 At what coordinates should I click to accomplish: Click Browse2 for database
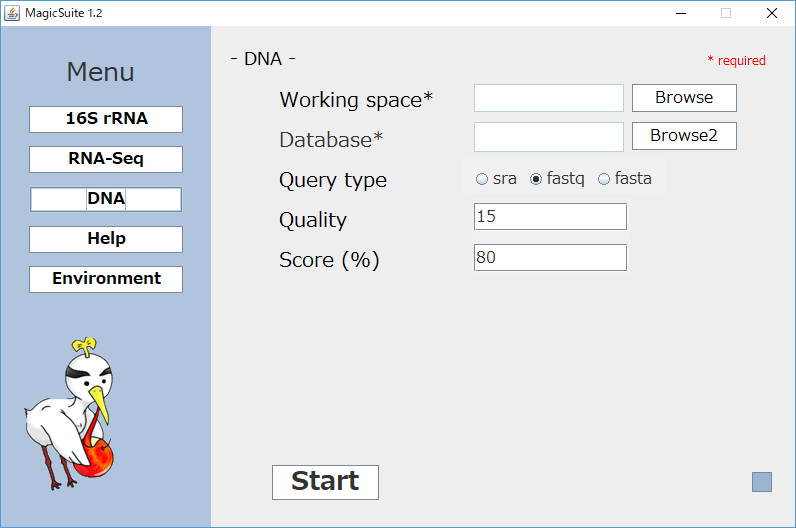(684, 136)
